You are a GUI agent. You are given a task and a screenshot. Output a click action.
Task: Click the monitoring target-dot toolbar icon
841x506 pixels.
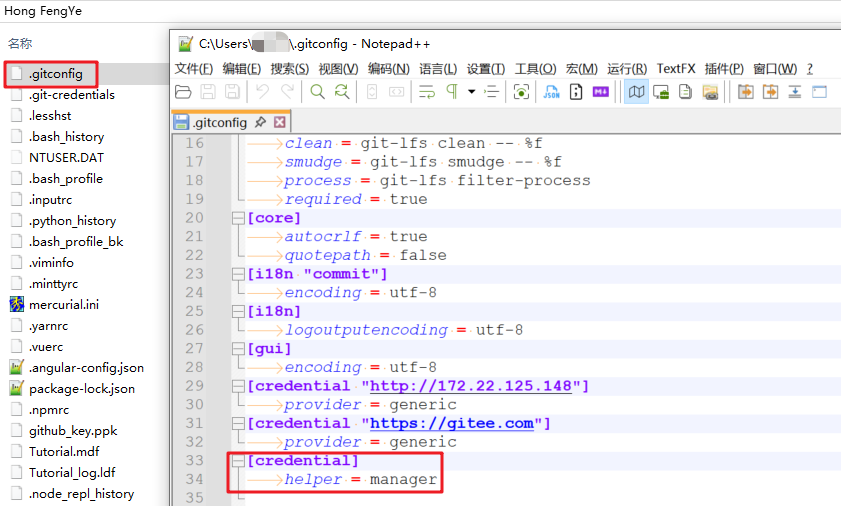pos(521,92)
